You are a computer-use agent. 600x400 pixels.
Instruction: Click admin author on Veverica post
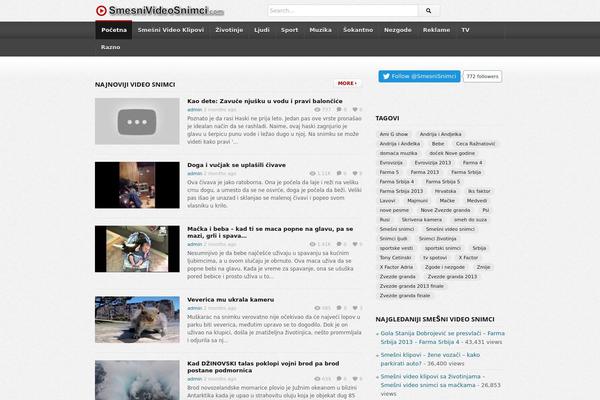pos(194,308)
